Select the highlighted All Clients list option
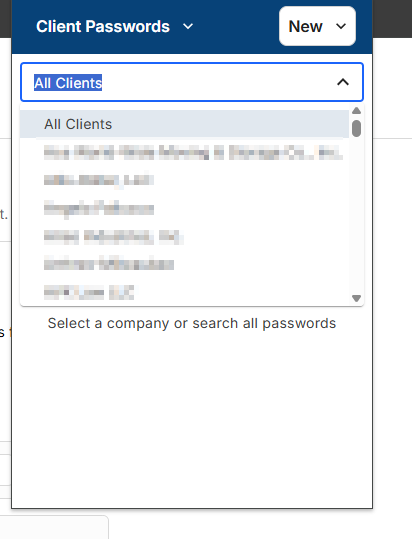 point(184,124)
